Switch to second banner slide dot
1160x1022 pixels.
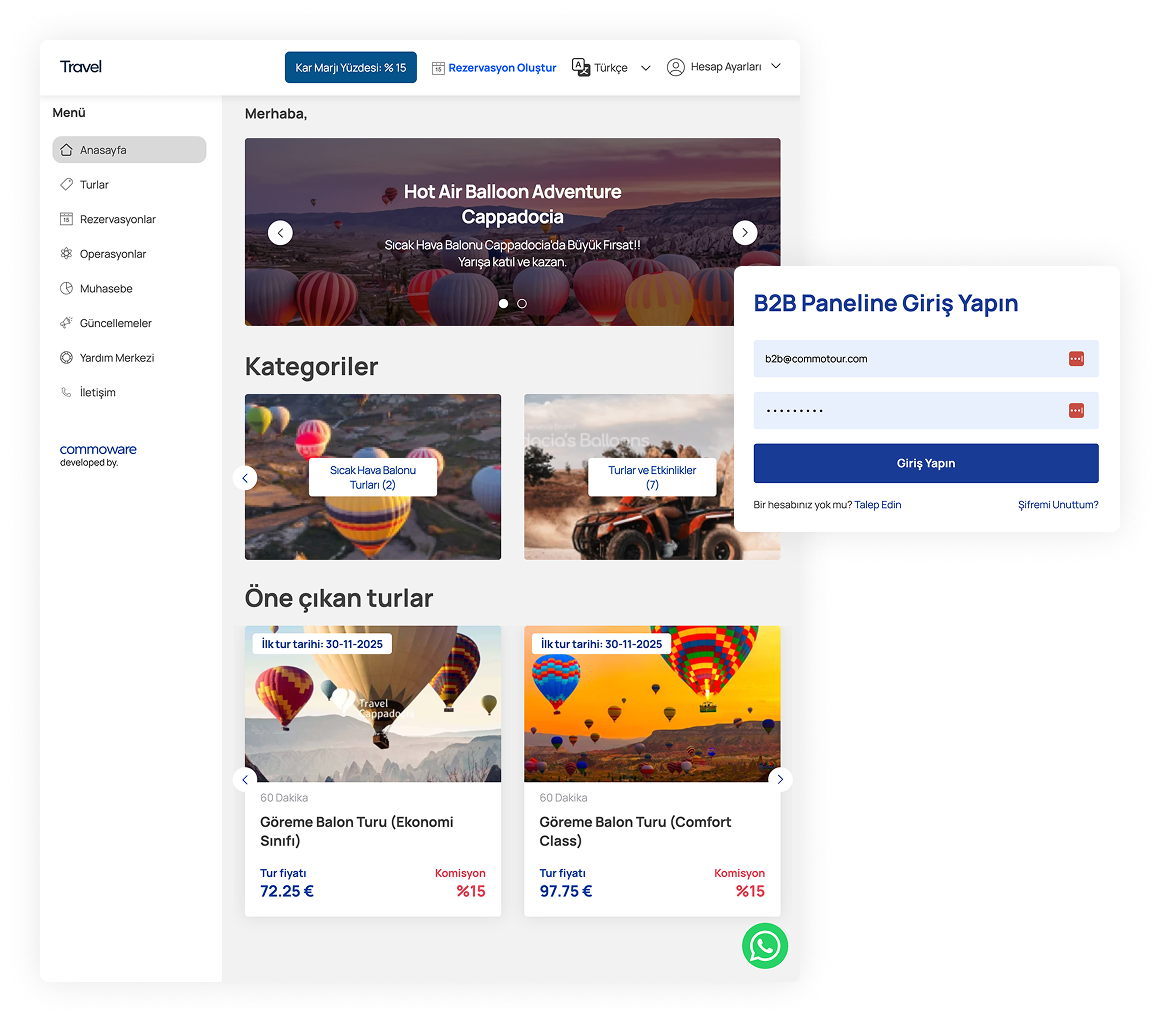pos(522,303)
